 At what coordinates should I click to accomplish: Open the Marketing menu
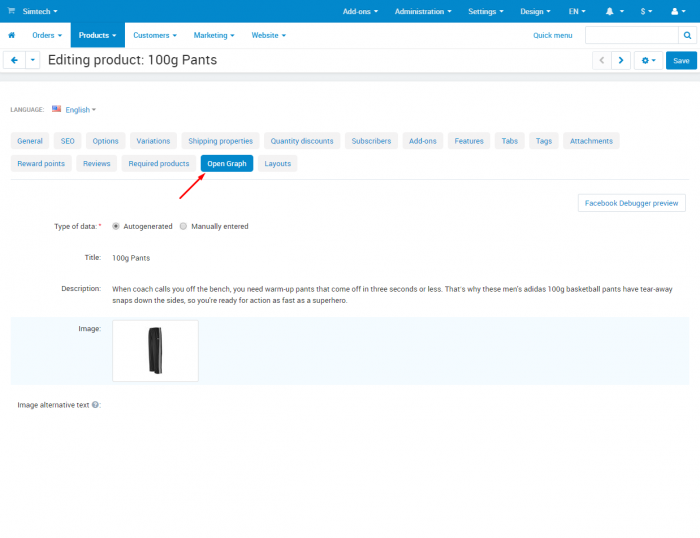pos(214,35)
